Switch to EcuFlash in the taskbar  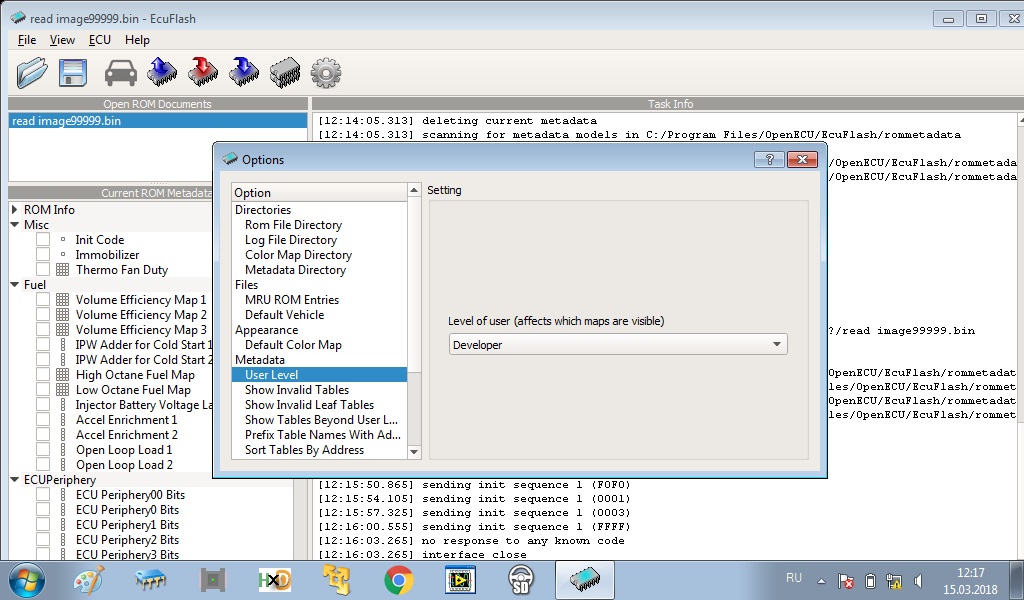coord(585,580)
